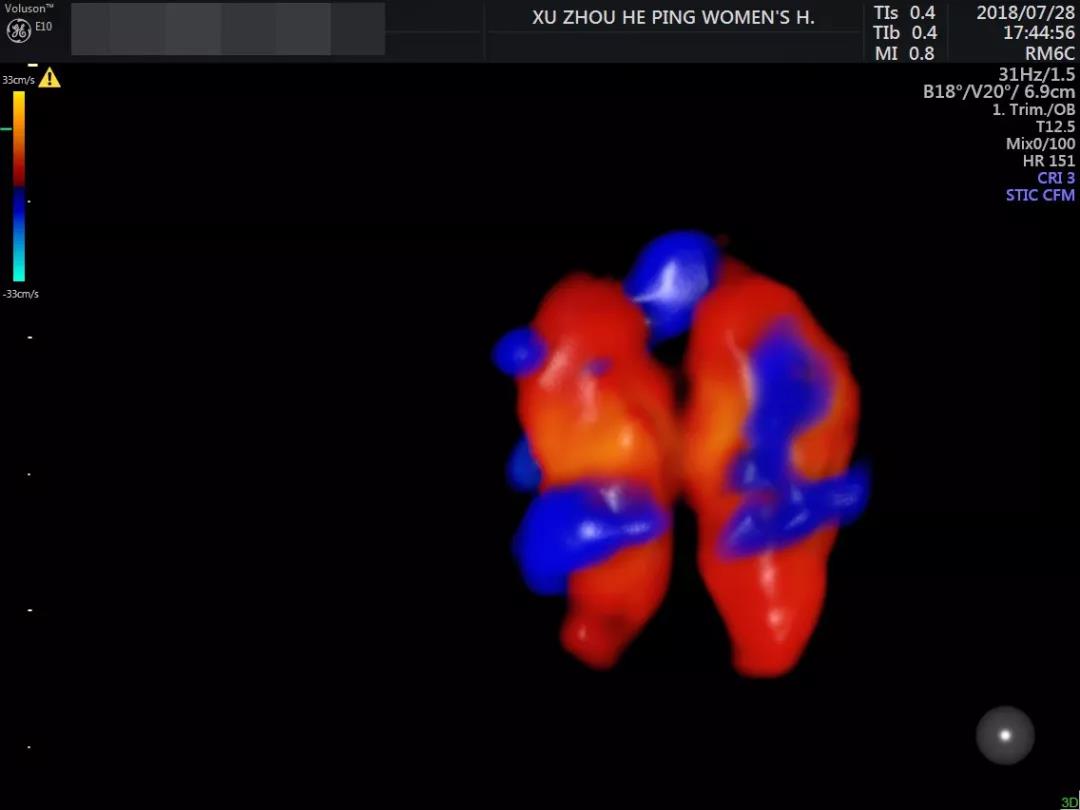Click the green 3D mode indicator
Image resolution: width=1080 pixels, height=810 pixels.
click(x=1069, y=801)
